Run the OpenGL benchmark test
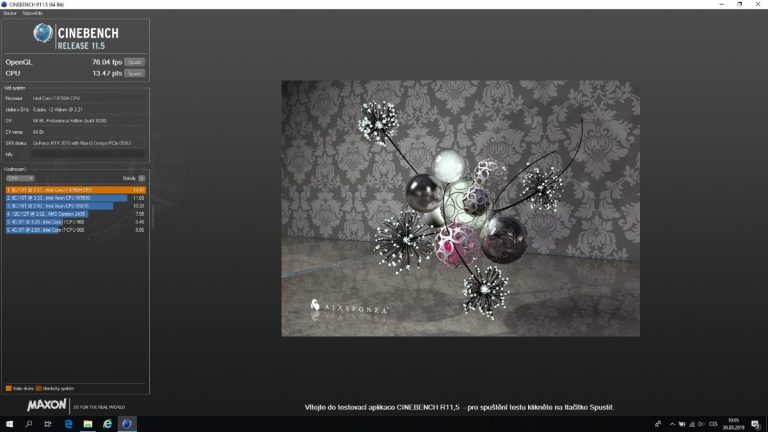768x432 pixels. pos(135,62)
